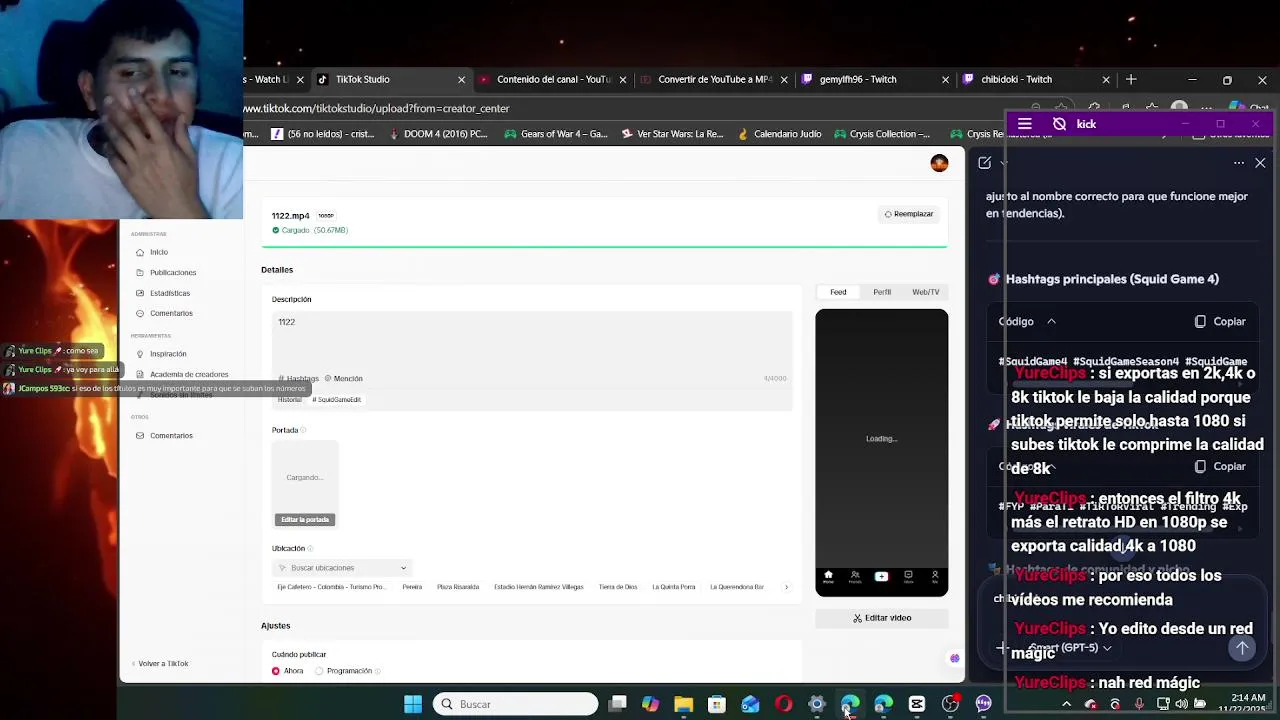Screen dimensions: 1280x720
Task: Show hidden system tray icons
Action: tap(1066, 704)
